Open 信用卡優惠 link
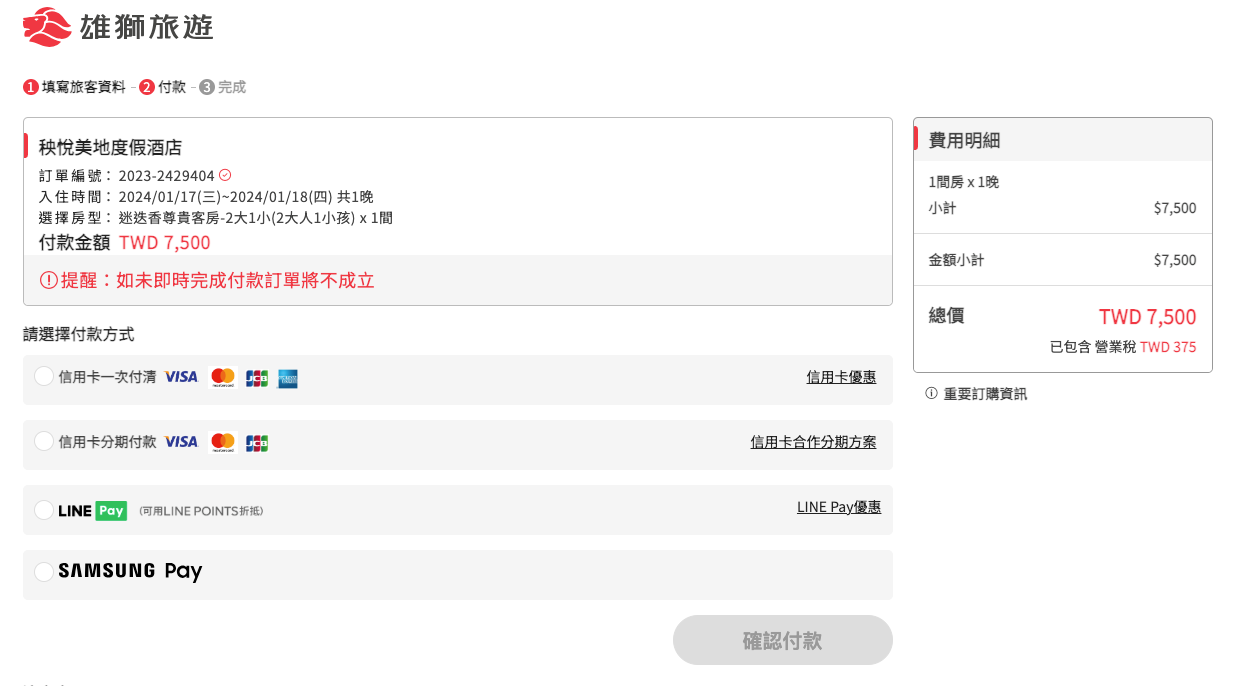1242x686 pixels. coord(841,377)
